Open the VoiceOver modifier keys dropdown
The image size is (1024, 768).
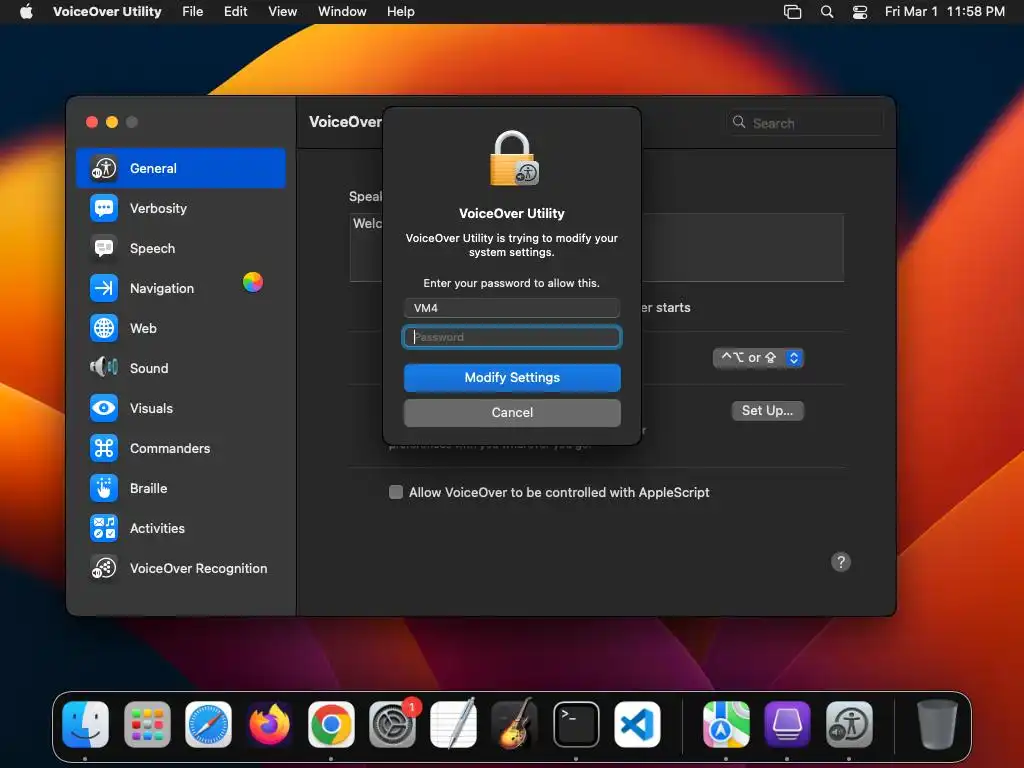(758, 357)
